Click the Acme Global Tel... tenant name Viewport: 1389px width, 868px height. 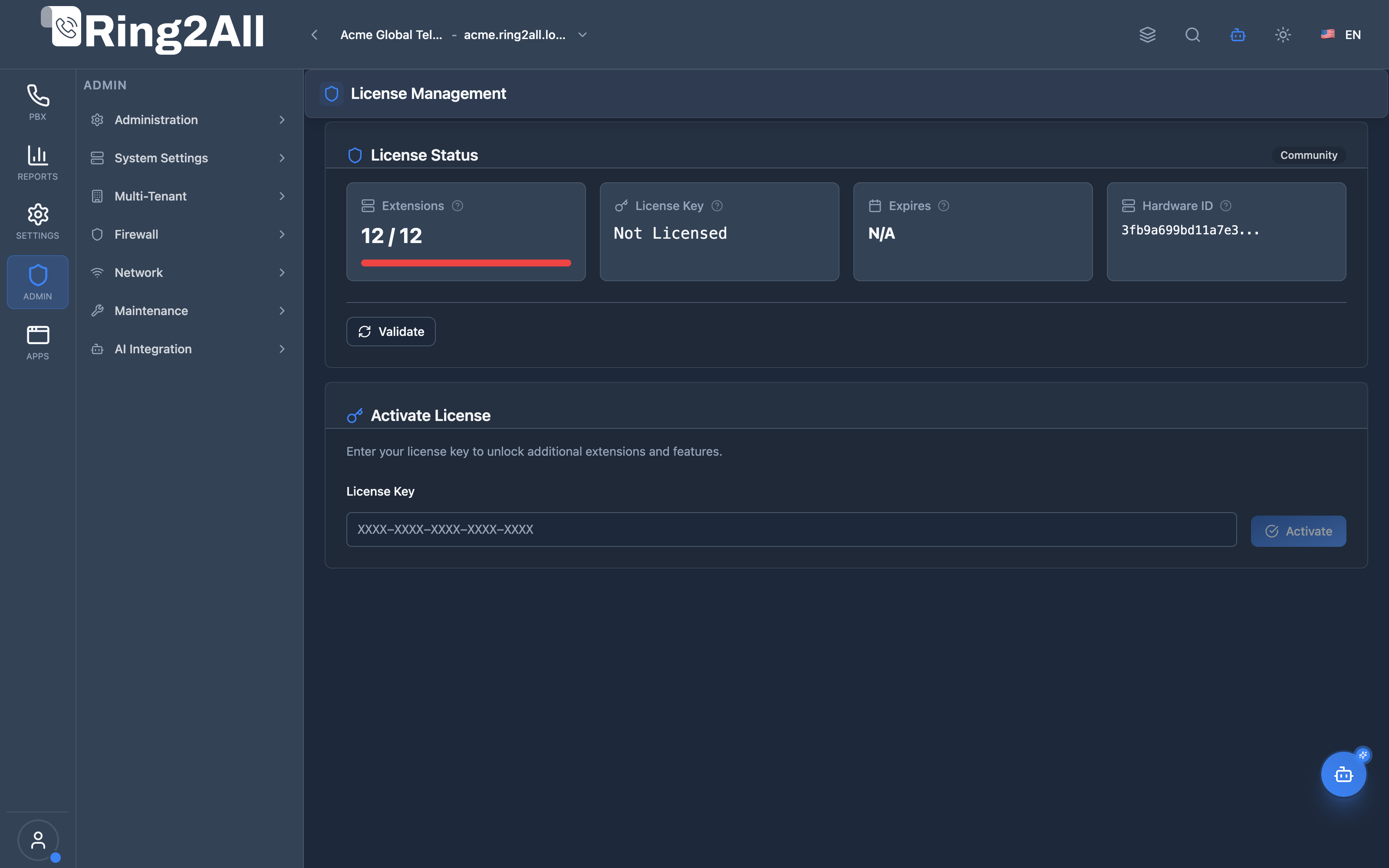point(392,34)
